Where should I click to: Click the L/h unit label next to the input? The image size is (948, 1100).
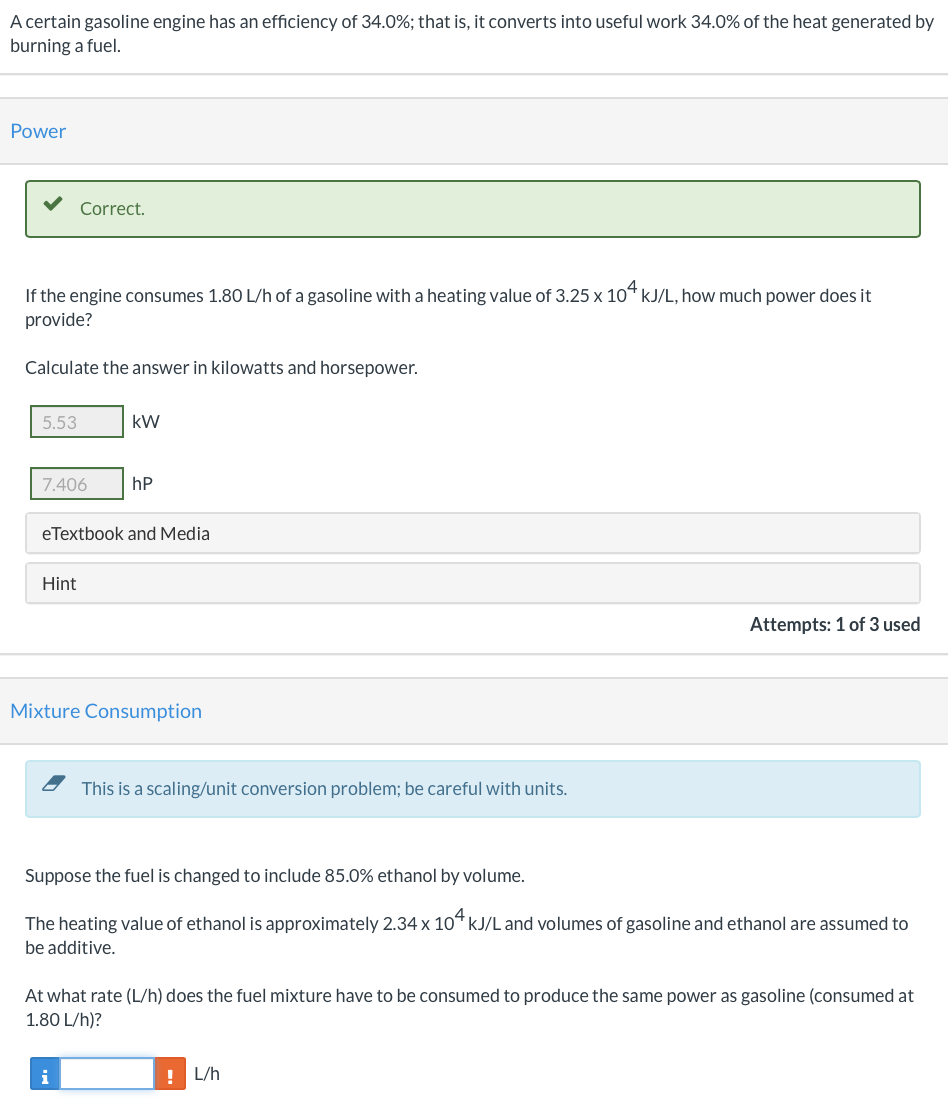206,1073
